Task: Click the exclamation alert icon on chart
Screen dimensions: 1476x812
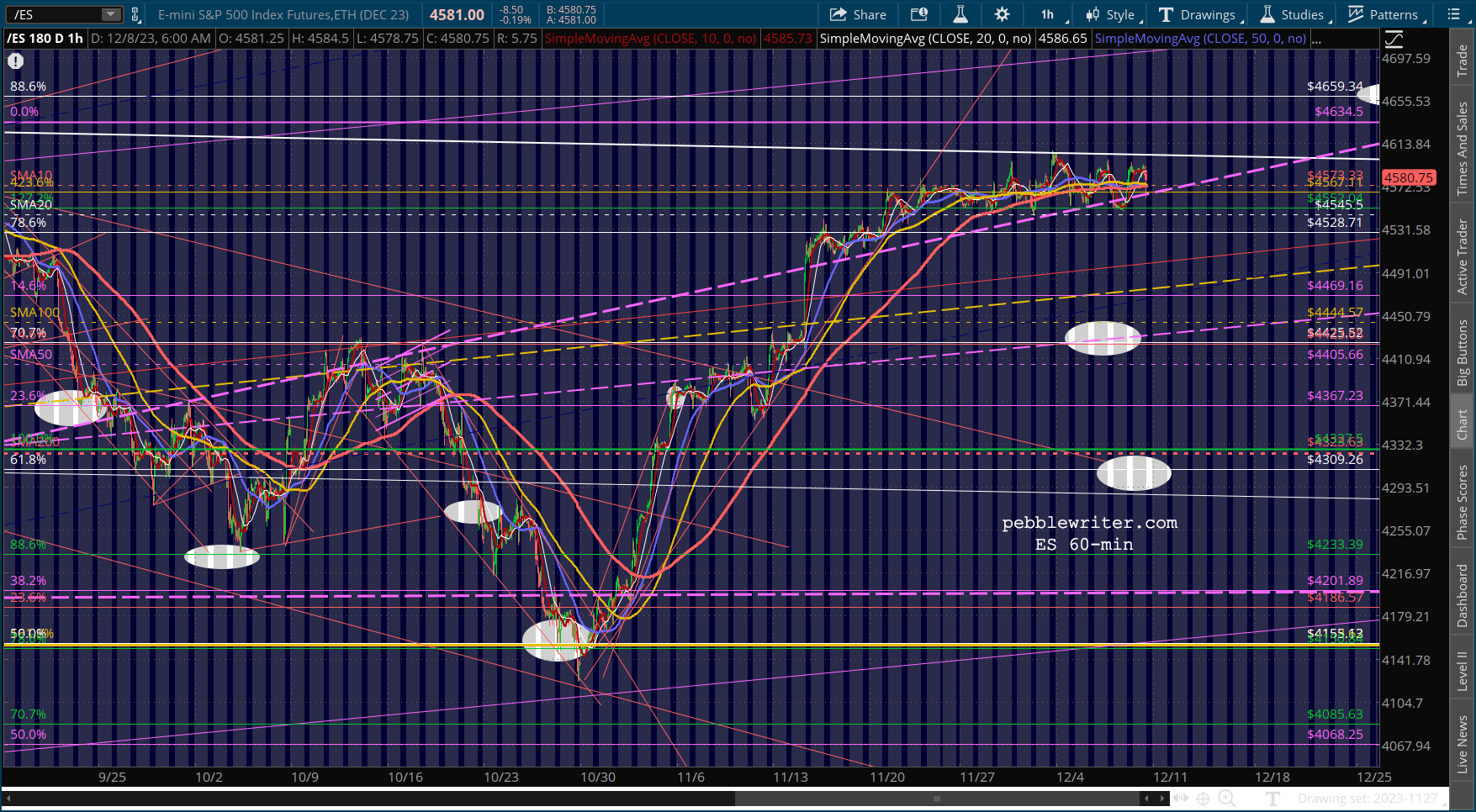Action: [x=16, y=61]
